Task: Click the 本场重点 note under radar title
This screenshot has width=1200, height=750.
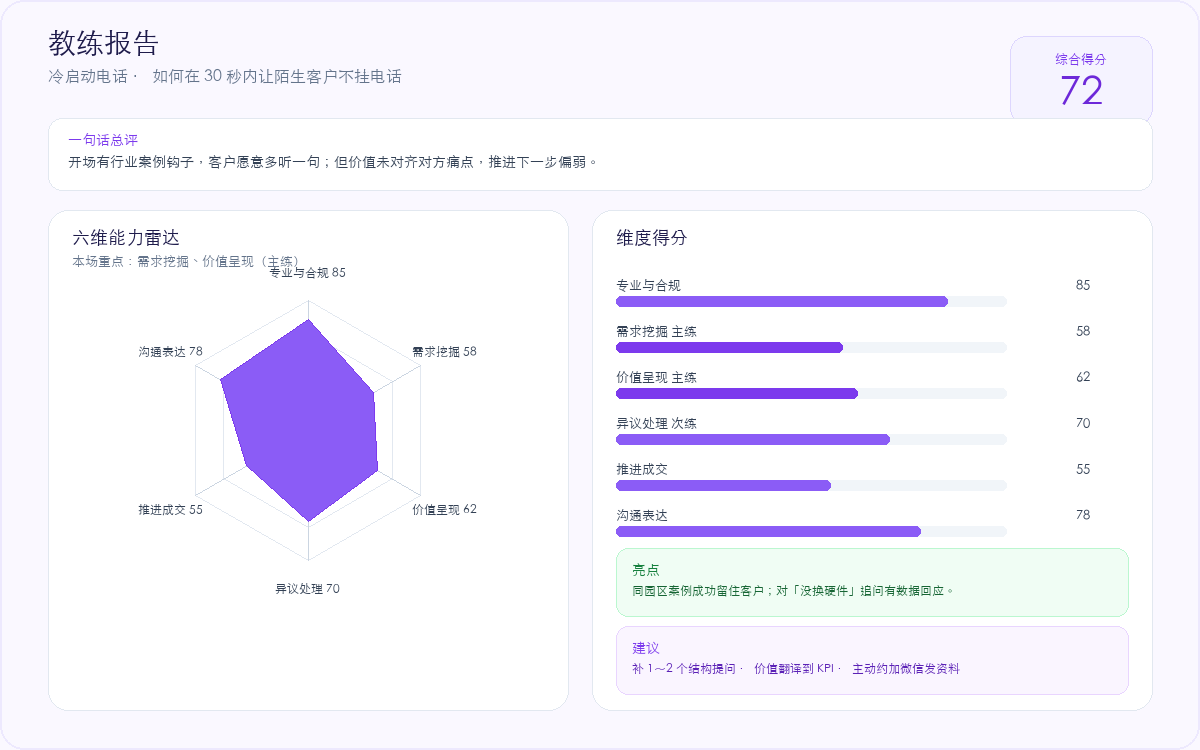Action: [186, 261]
